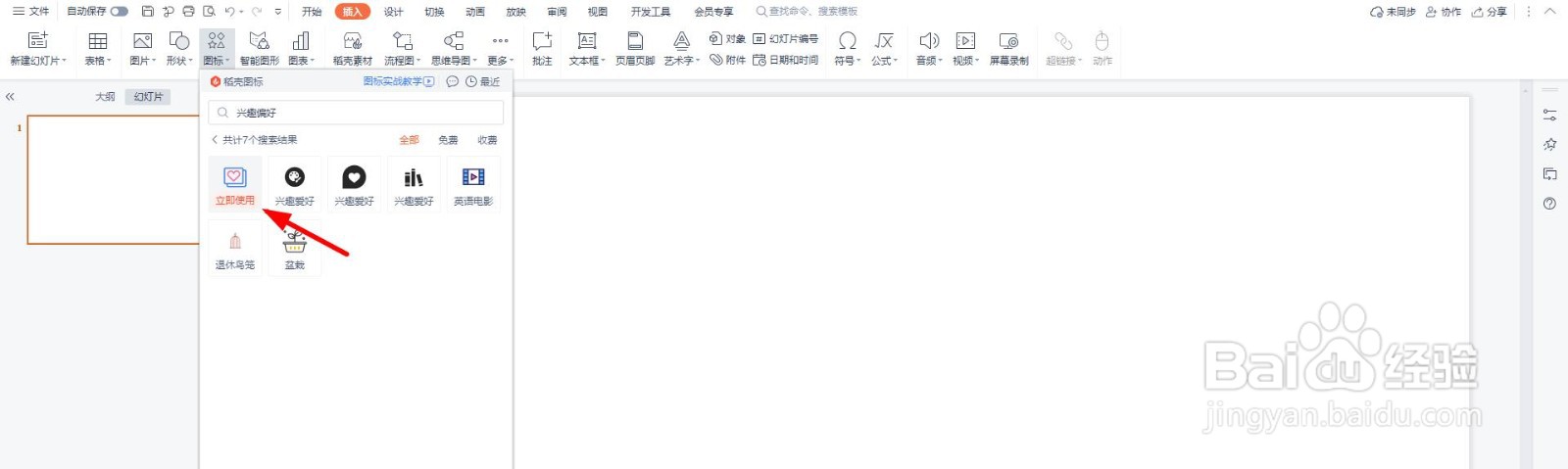Select the 退休鸟笼 birdcage icon
The width and height of the screenshot is (1568, 469).
click(235, 248)
